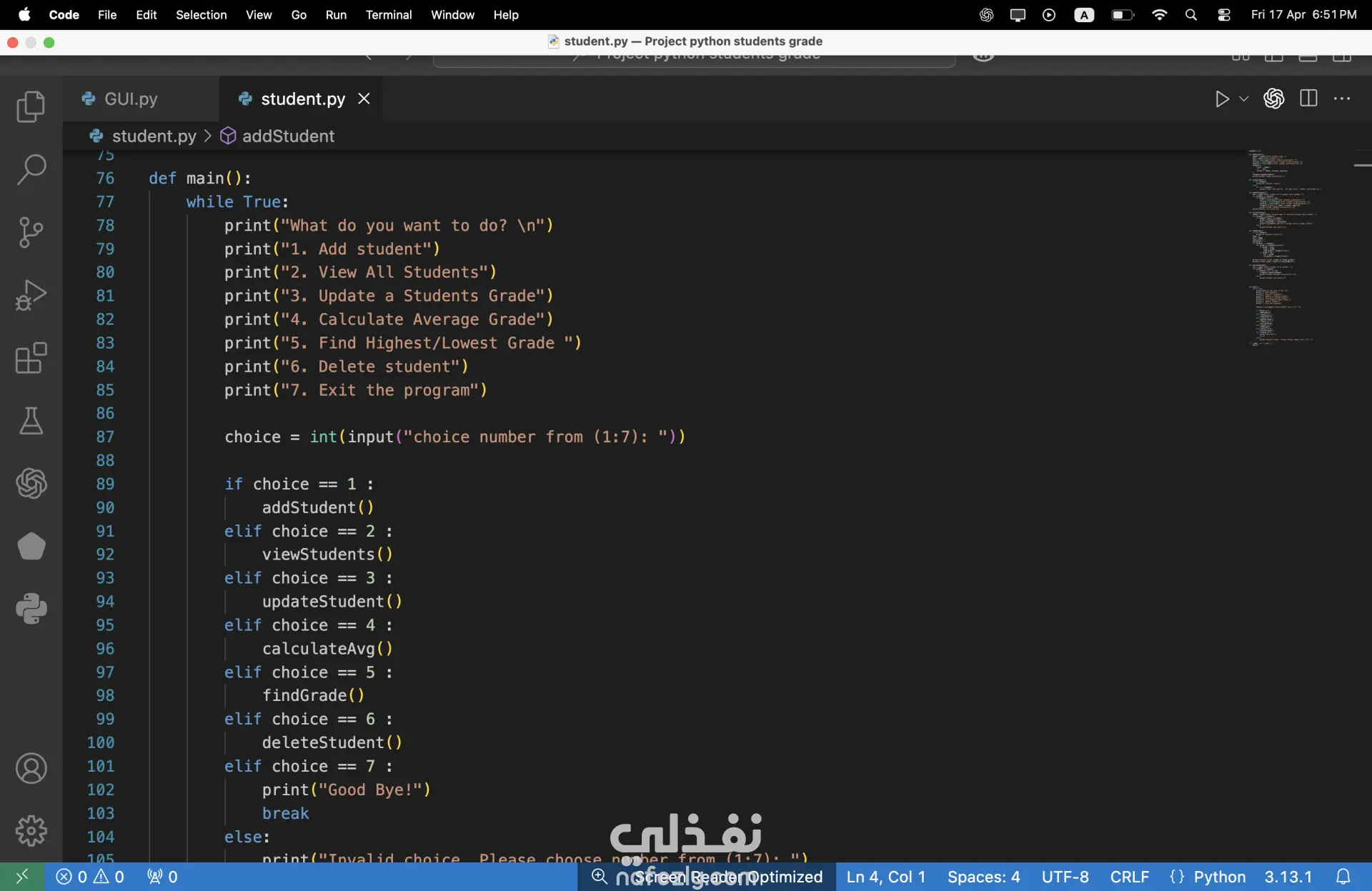The image size is (1372, 891).
Task: Go to line via Ln 4, Col 1
Action: 886,877
